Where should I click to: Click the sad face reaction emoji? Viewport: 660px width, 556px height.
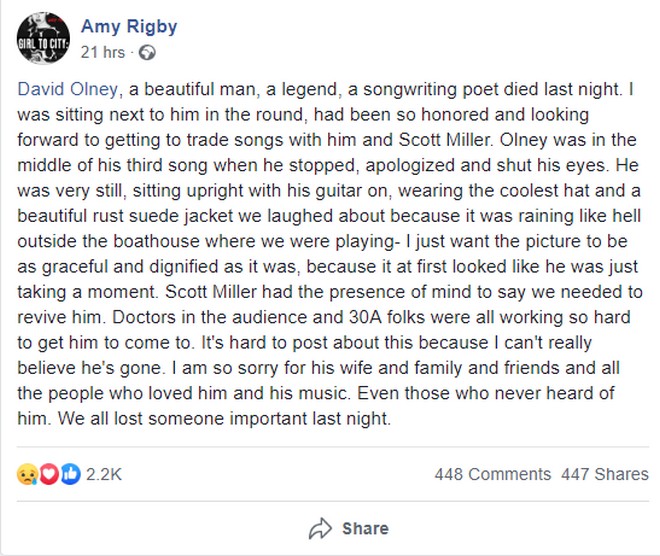pos(26,474)
